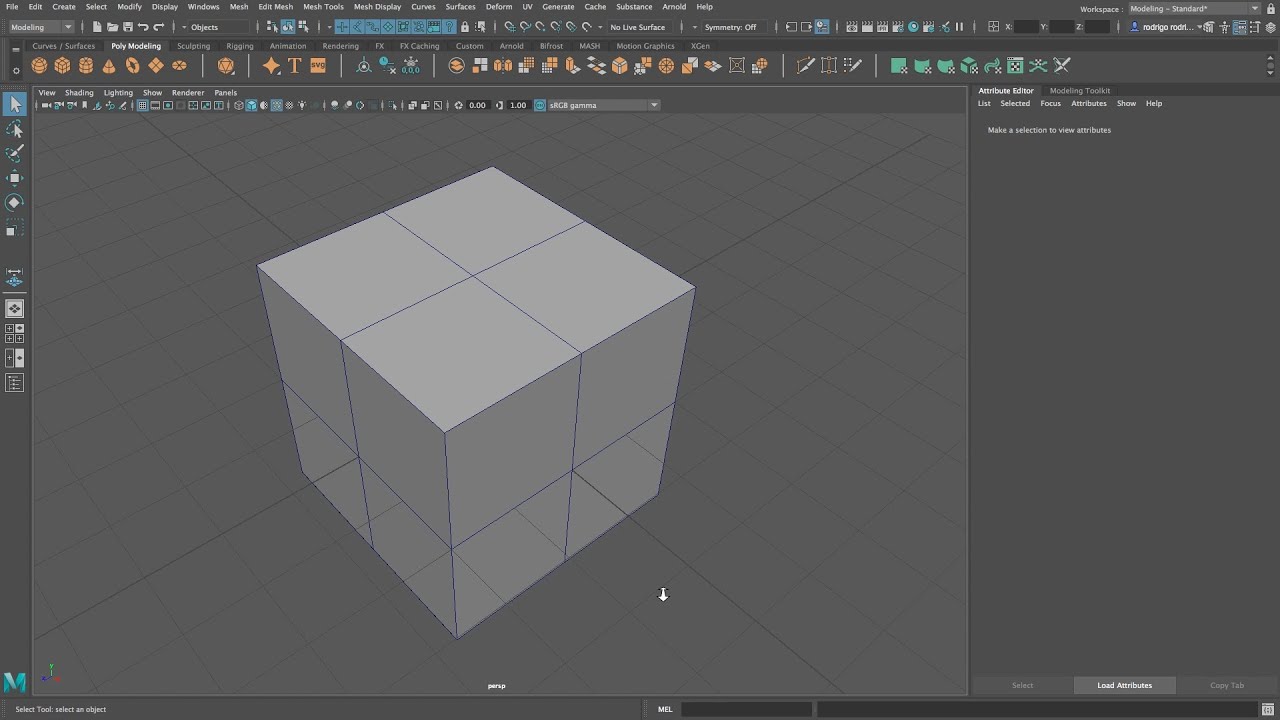Activate the Lasso Select tool
Viewport: 1280px width, 720px height.
[x=14, y=129]
